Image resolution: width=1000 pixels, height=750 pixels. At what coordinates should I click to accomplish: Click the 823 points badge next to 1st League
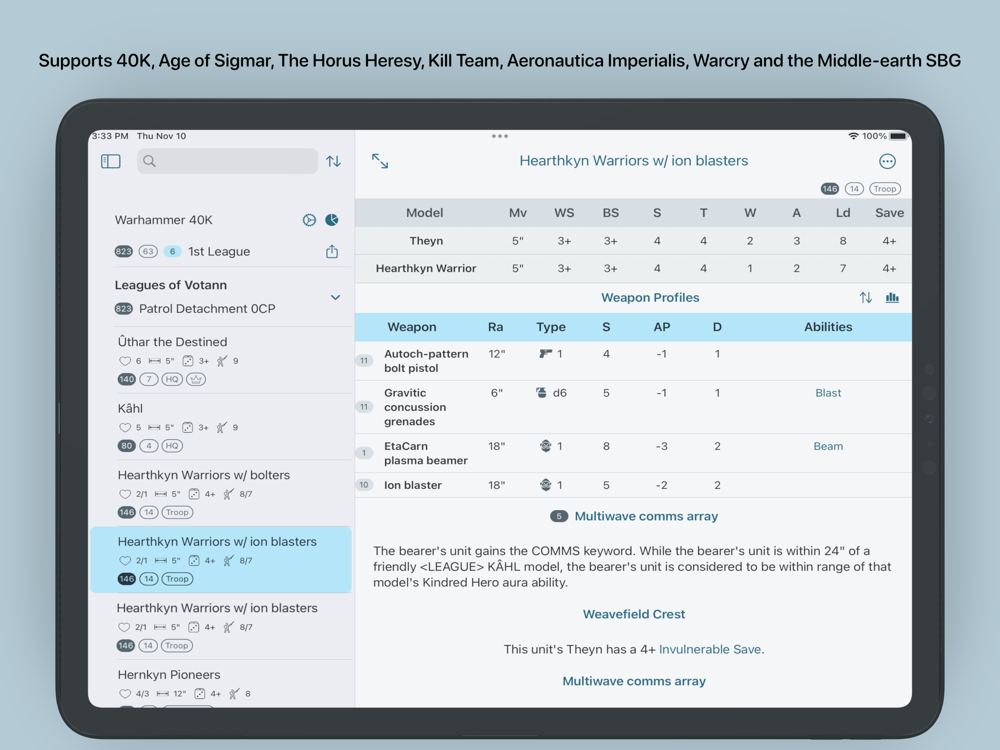(x=123, y=251)
